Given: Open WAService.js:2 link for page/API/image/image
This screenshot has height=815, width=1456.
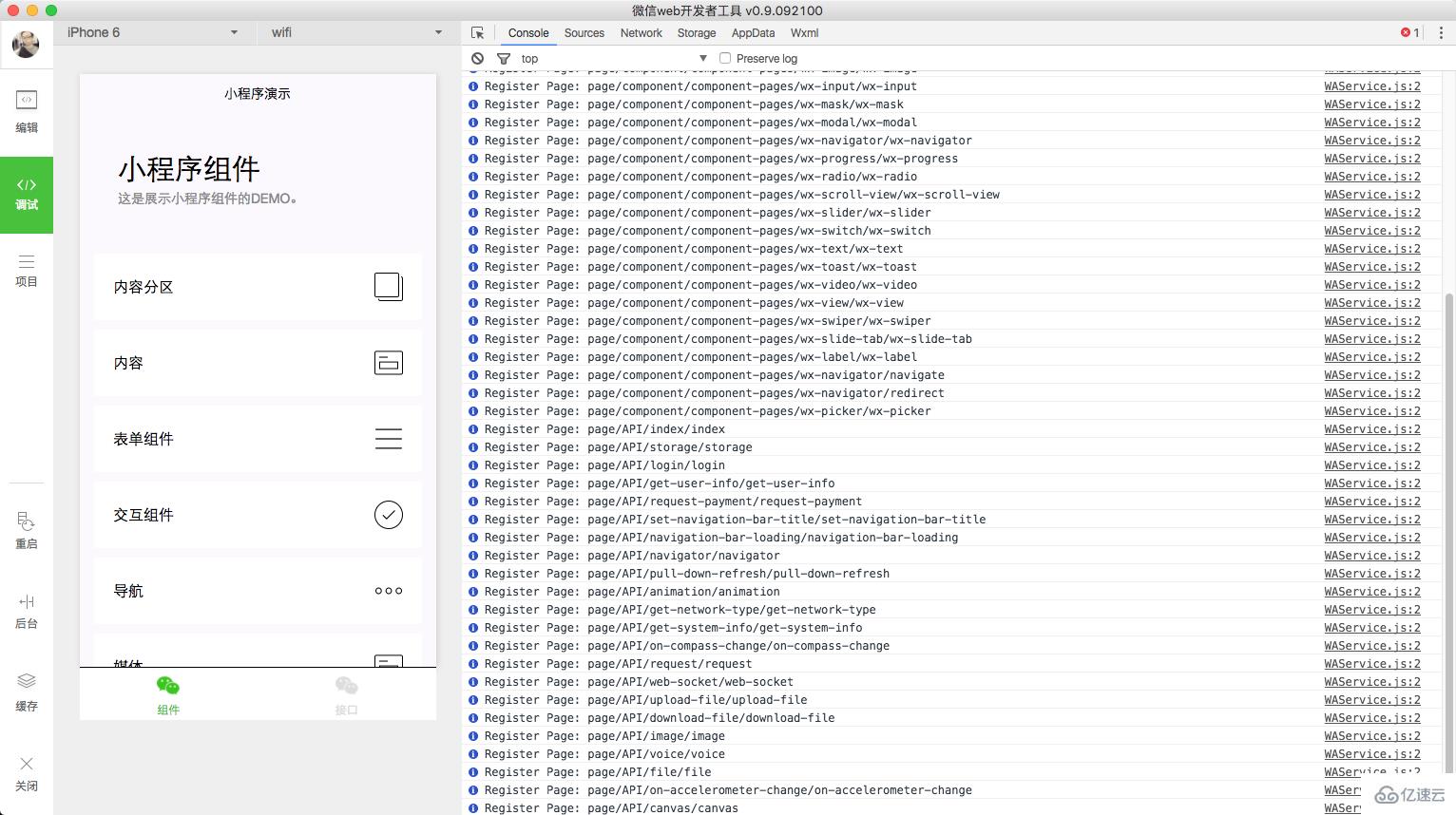Looking at the screenshot, I should pyautogui.click(x=1372, y=736).
